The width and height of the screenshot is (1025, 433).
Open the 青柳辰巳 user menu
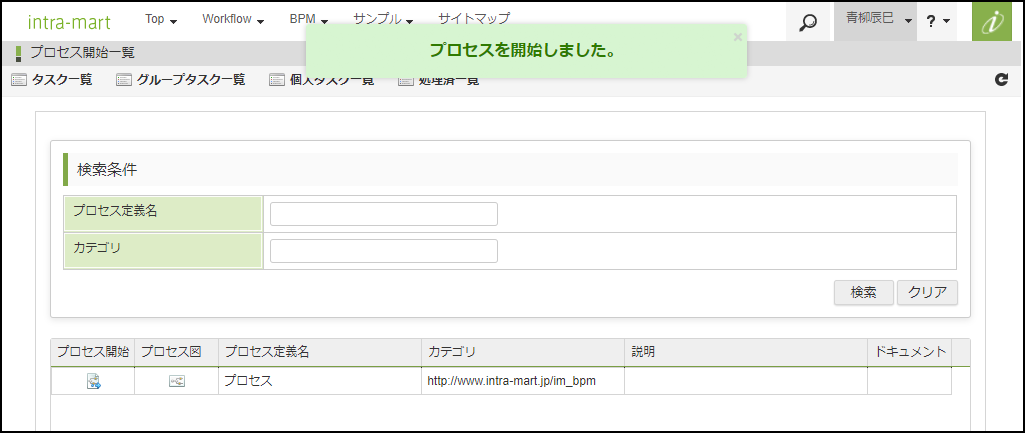pyautogui.click(x=875, y=21)
